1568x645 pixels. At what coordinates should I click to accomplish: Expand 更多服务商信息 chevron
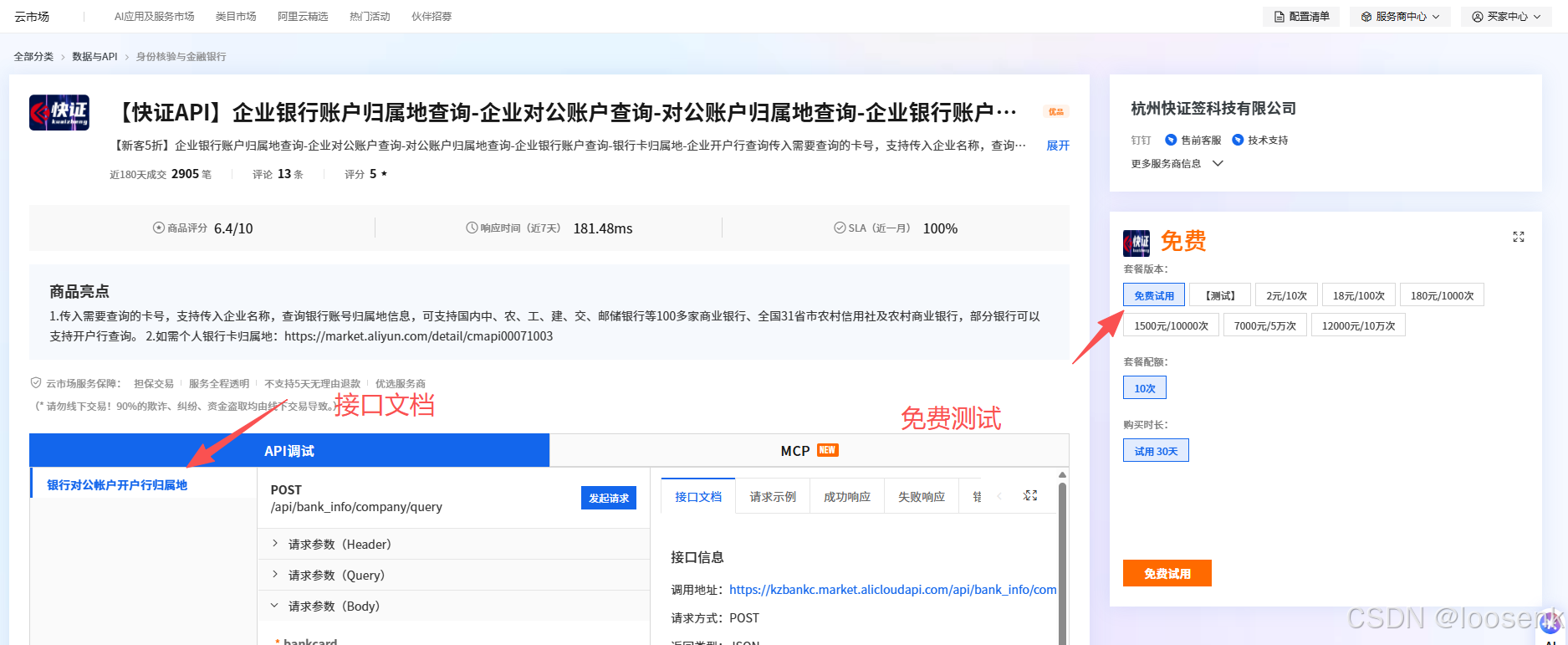click(x=1218, y=163)
